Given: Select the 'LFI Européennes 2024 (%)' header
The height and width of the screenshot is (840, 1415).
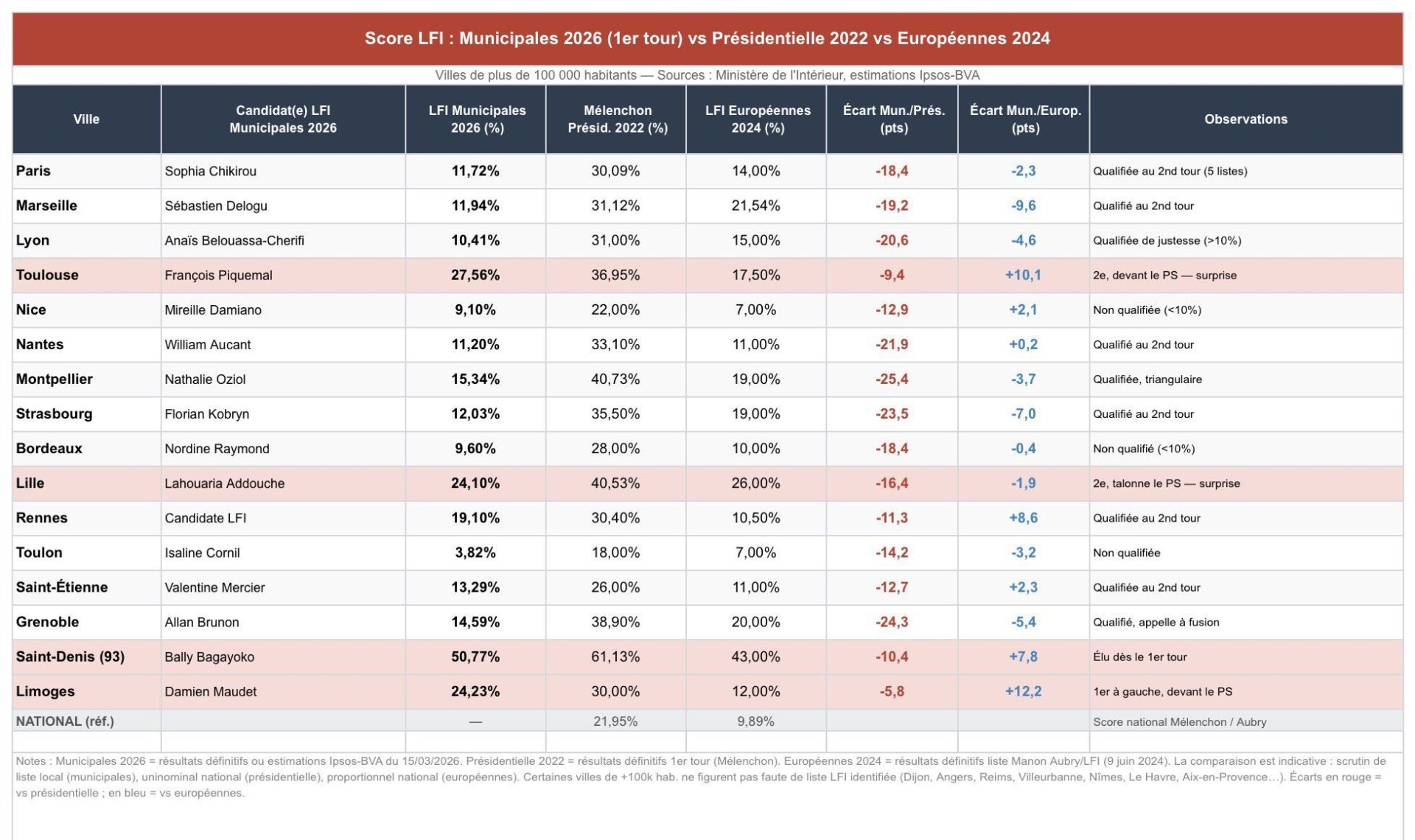Looking at the screenshot, I should (757, 119).
